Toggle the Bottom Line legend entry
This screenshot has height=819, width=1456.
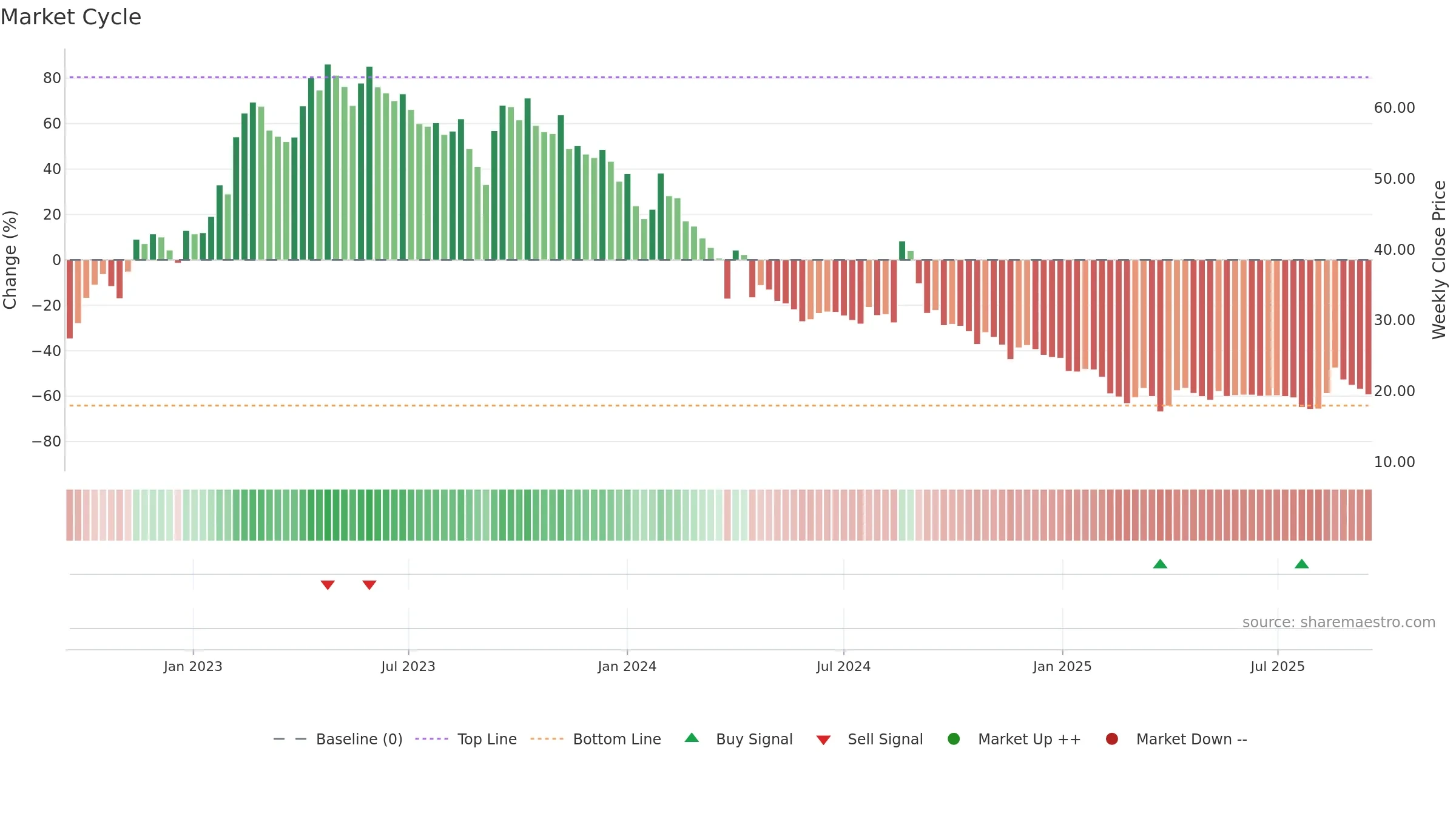tap(595, 739)
